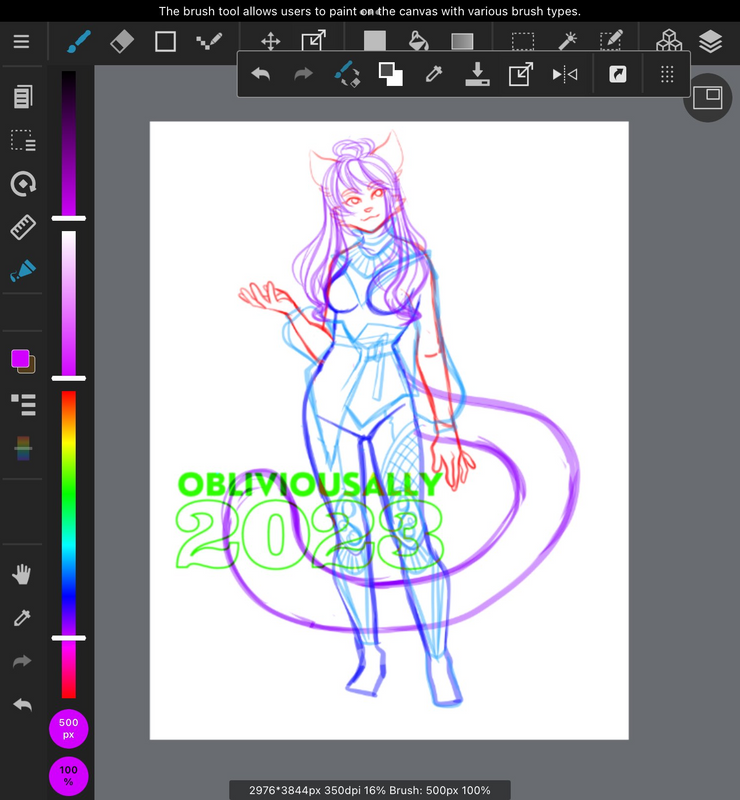This screenshot has width=740, height=800.
Task: Select the Selection Pen tool
Action: click(x=611, y=41)
